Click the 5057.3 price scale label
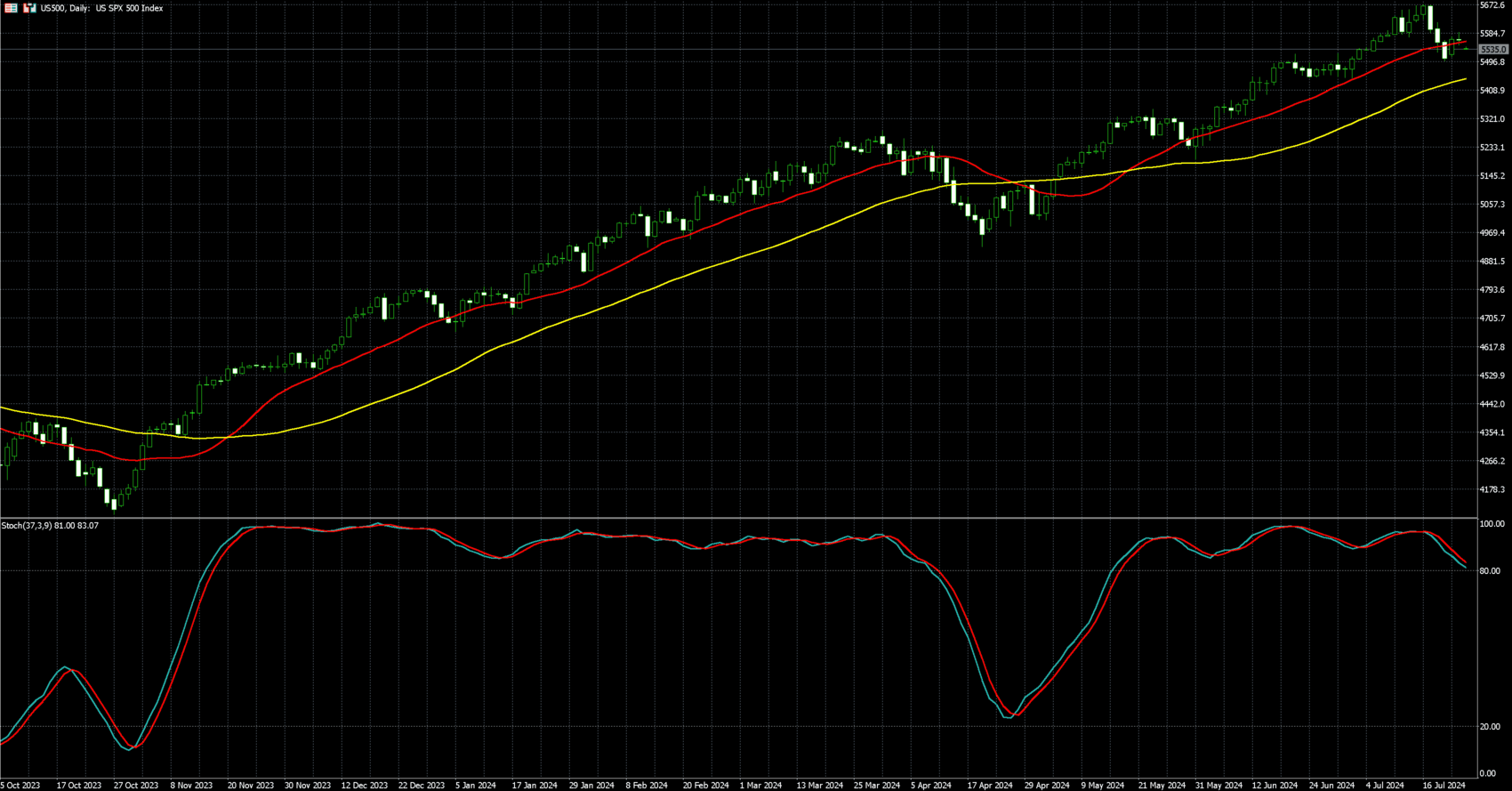This screenshot has height=791, width=1512. pyautogui.click(x=1492, y=205)
